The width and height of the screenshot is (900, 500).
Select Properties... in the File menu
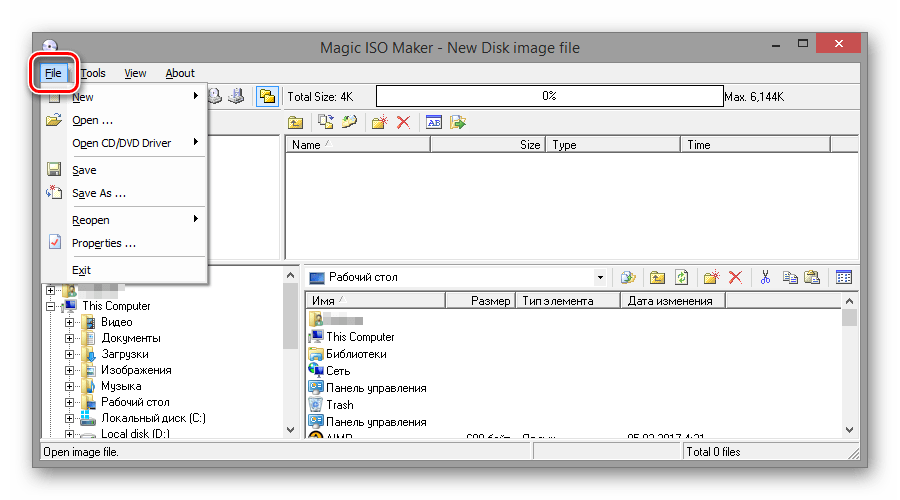pyautogui.click(x=104, y=243)
